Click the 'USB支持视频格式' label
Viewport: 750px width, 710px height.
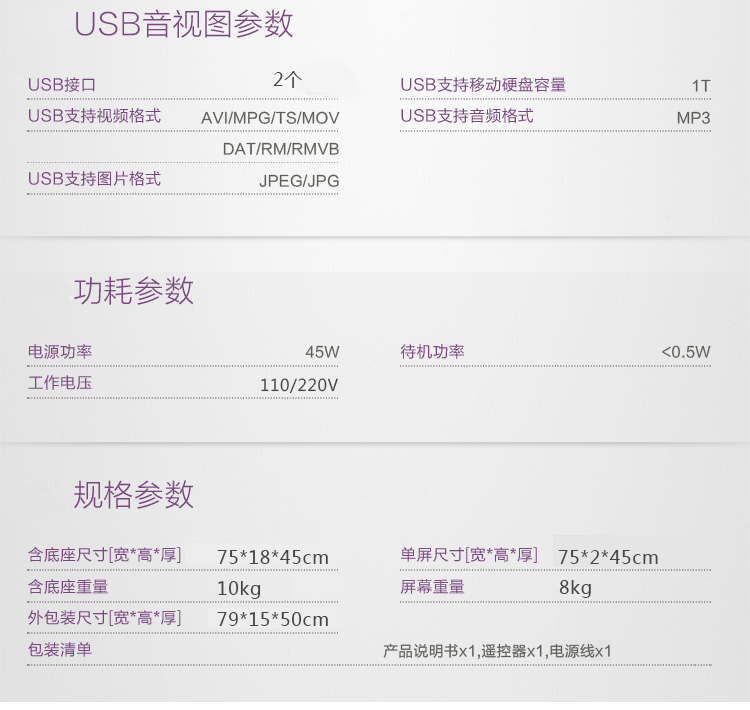tap(94, 116)
